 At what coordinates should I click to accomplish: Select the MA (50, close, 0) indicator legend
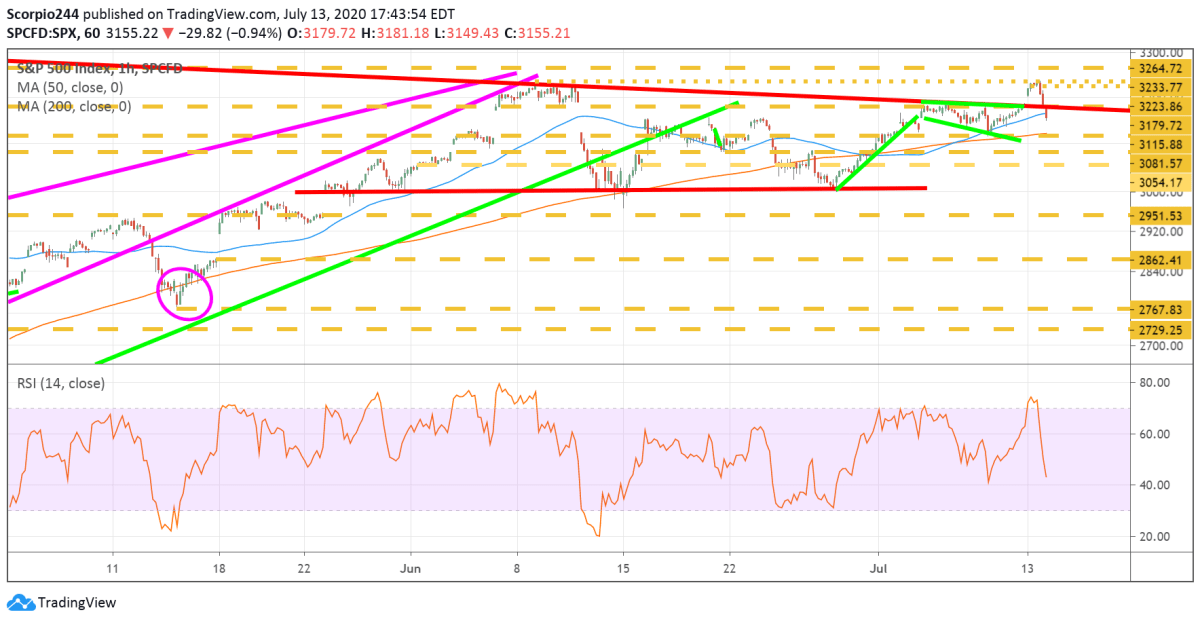(70, 88)
